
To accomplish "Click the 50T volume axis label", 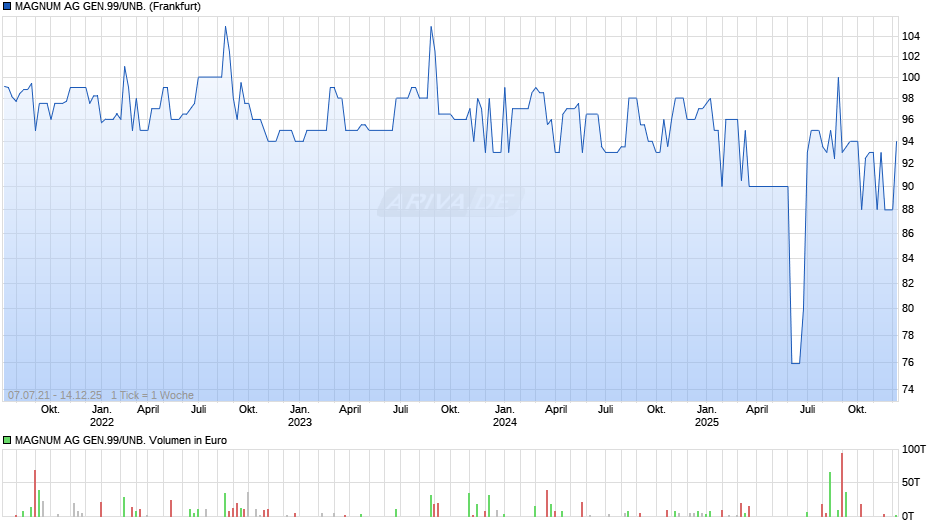I will click(911, 482).
